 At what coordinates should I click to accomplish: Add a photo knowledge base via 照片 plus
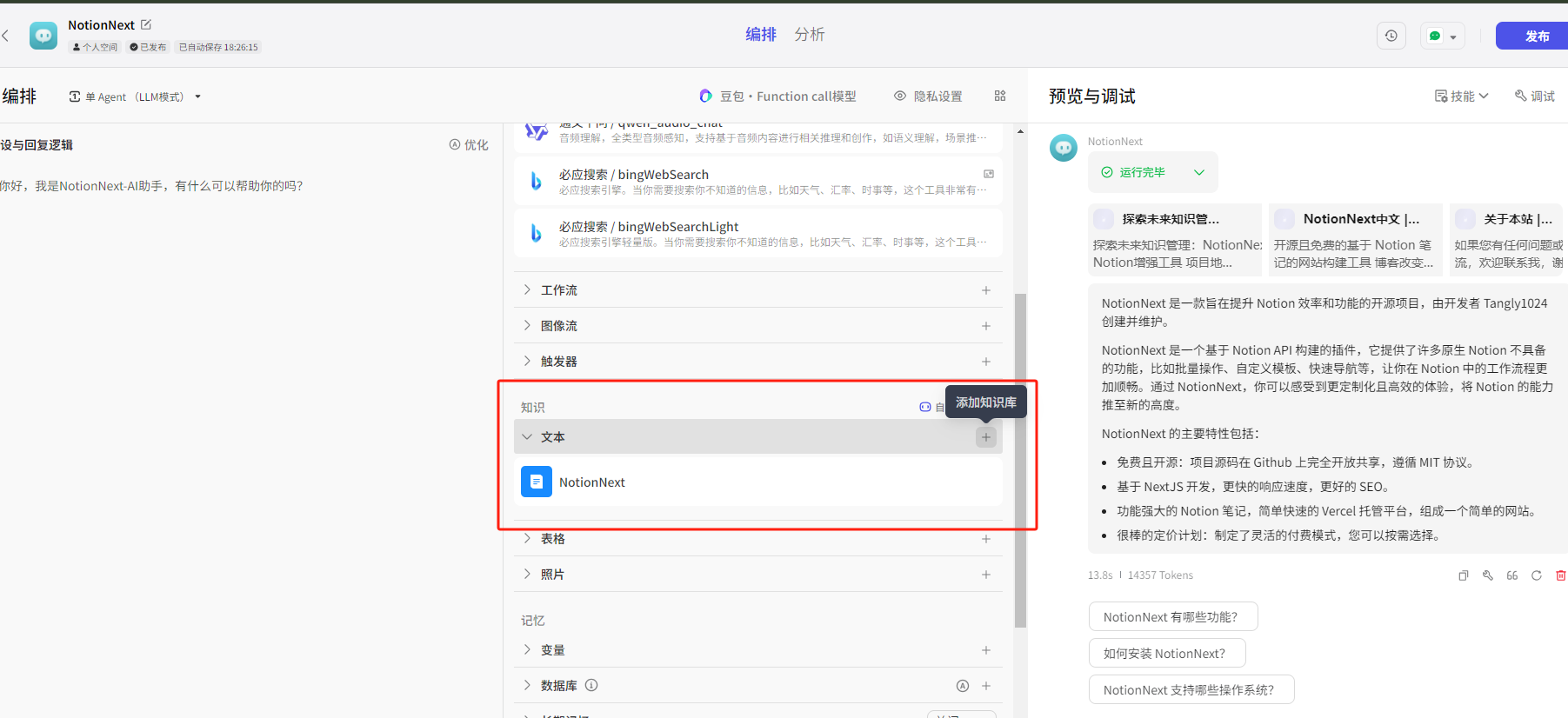[986, 575]
